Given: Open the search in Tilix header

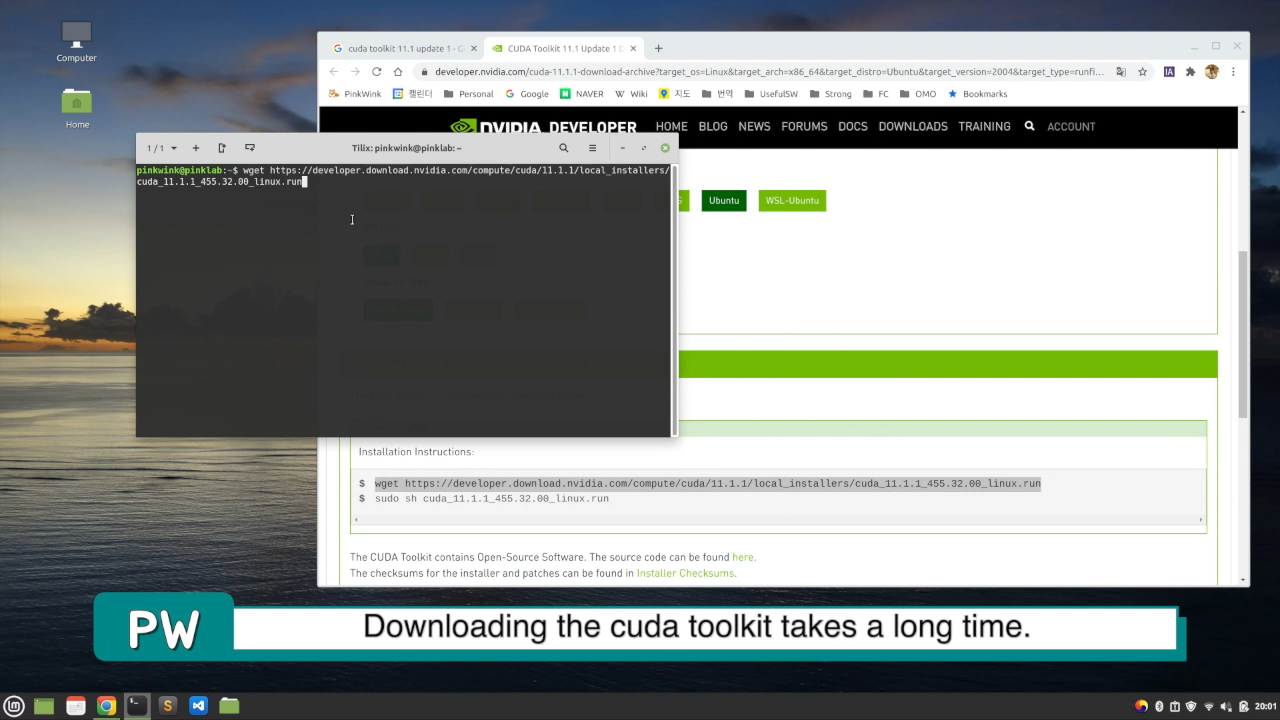Looking at the screenshot, I should point(564,148).
